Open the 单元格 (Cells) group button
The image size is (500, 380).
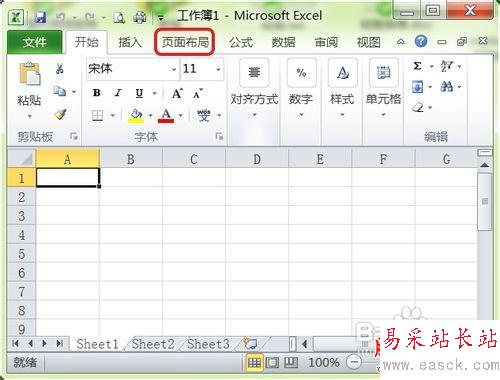[x=383, y=89]
